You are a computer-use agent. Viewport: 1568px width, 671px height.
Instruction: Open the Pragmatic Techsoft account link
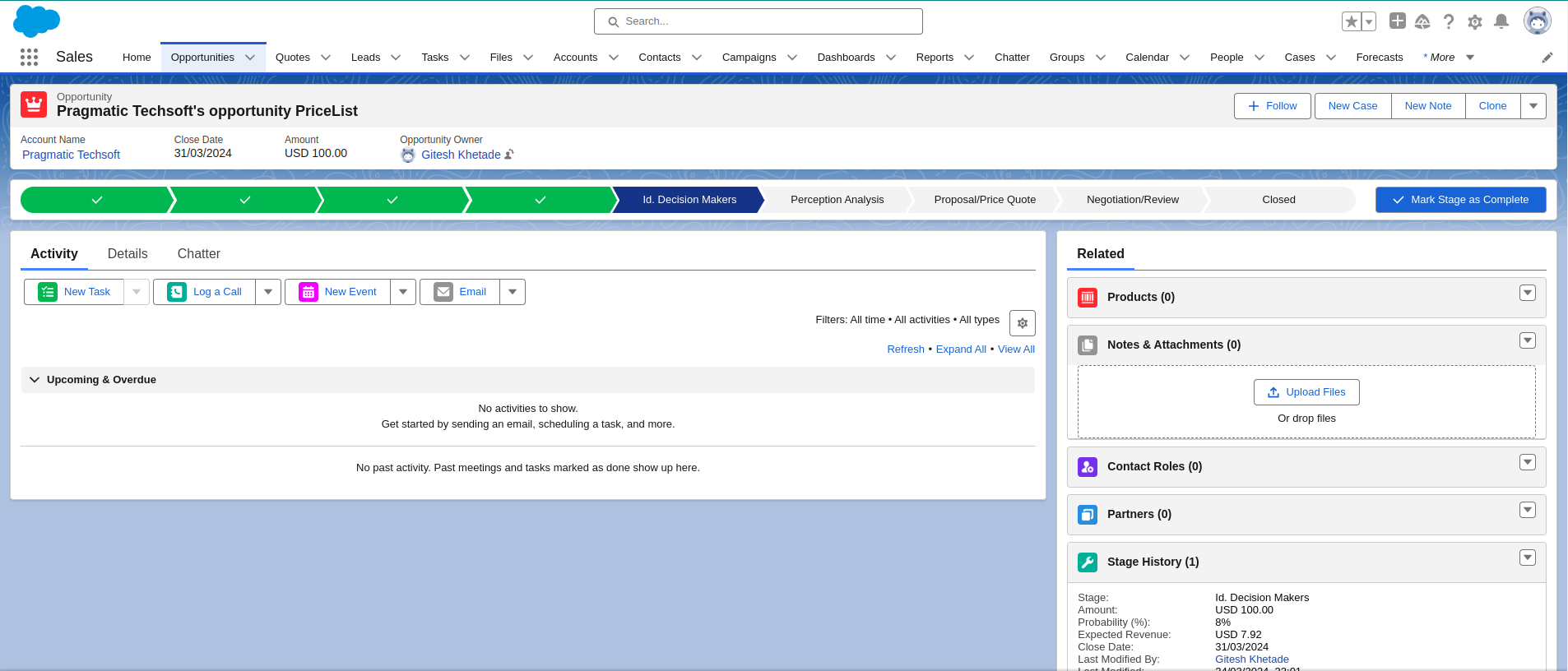pyautogui.click(x=72, y=155)
